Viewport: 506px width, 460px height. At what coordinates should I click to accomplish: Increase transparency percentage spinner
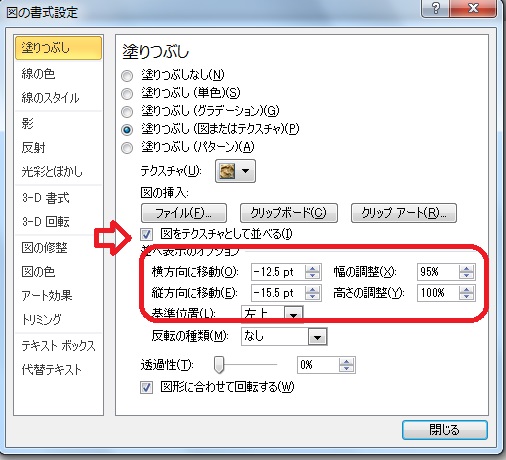click(x=346, y=361)
